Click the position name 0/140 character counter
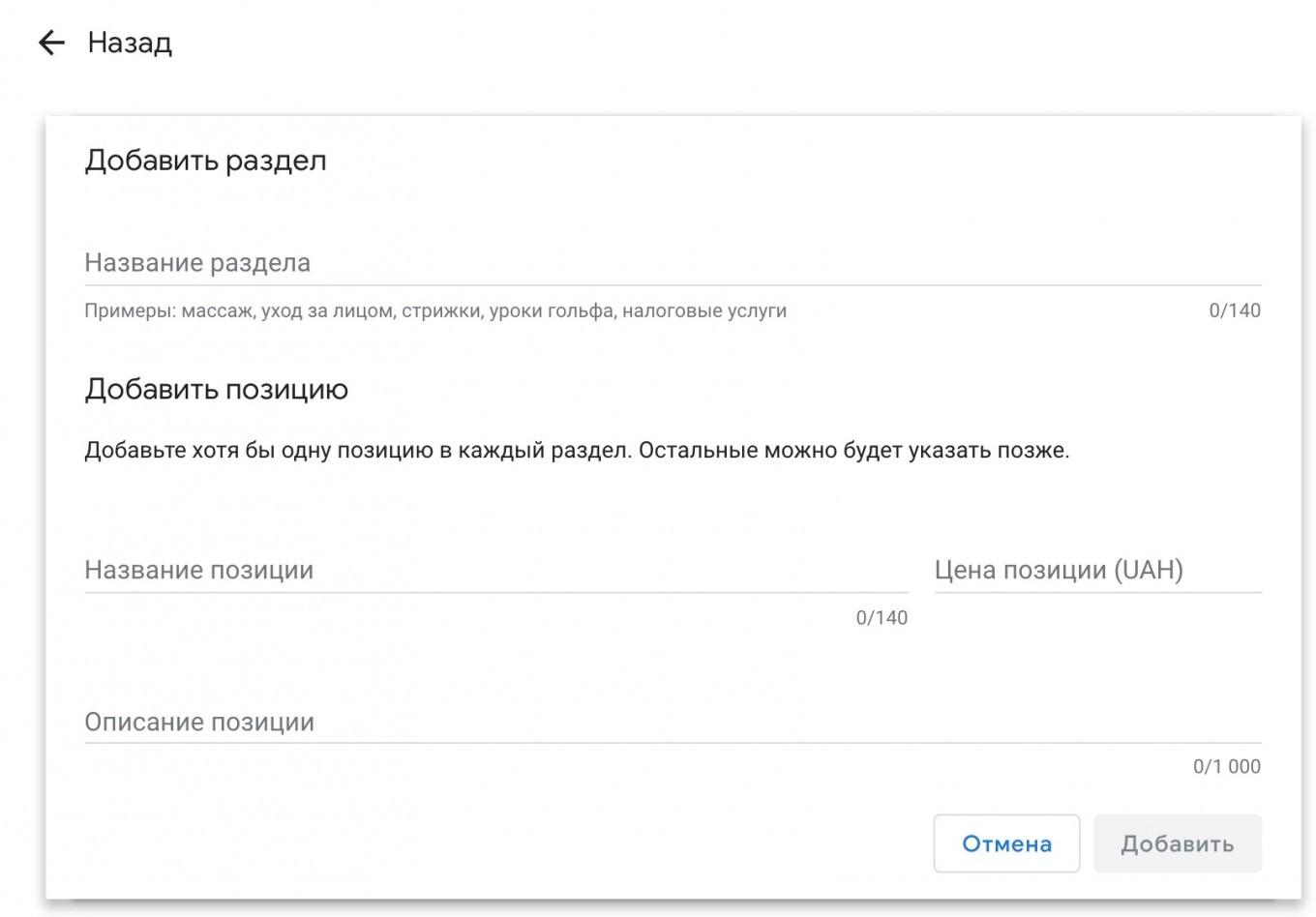The height and width of the screenshot is (917, 1316). 881,619
